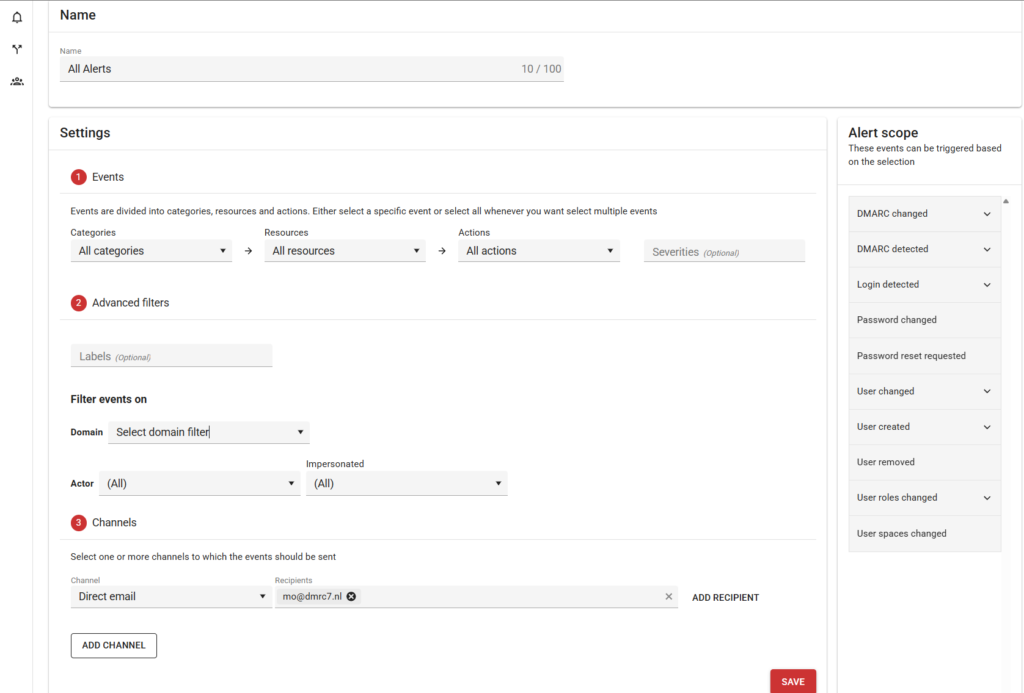Open the Channel Direct email dropdown
Image resolution: width=1024 pixels, height=693 pixels.
coord(170,597)
